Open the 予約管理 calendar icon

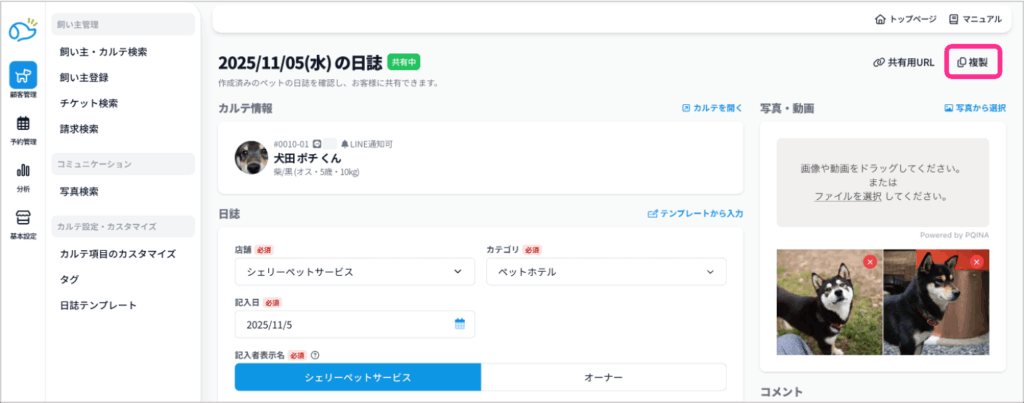pyautogui.click(x=23, y=125)
